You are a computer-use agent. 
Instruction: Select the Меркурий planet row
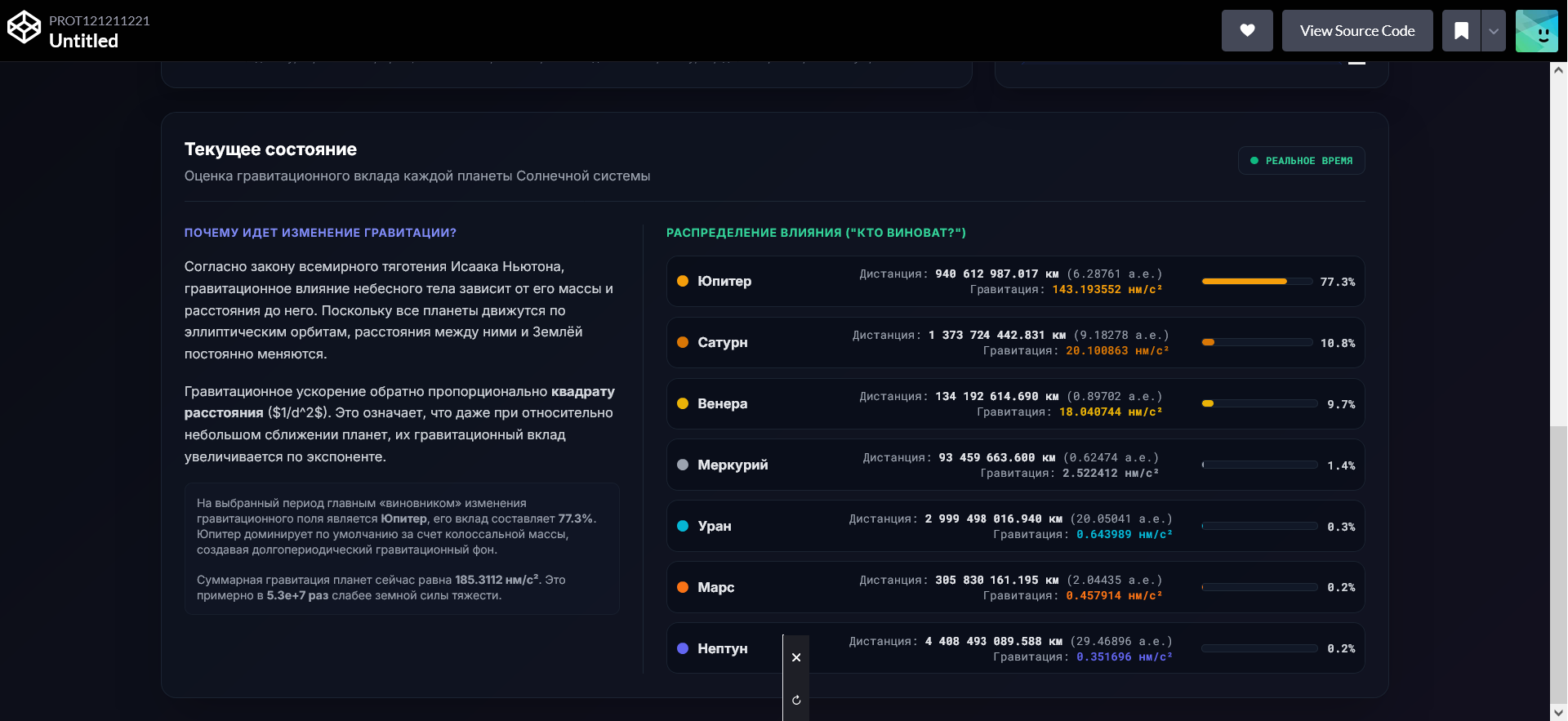pyautogui.click(x=1015, y=465)
